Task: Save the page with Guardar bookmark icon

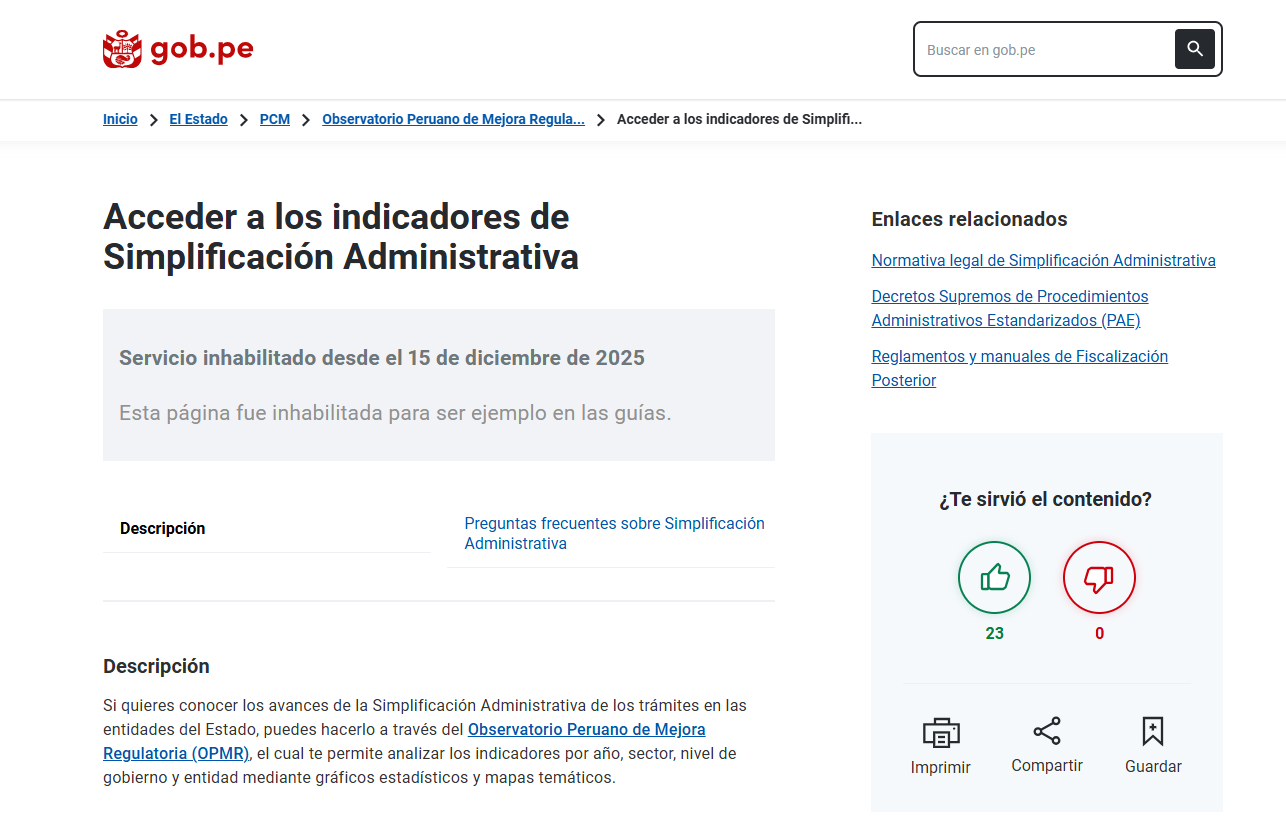Action: tap(1152, 731)
